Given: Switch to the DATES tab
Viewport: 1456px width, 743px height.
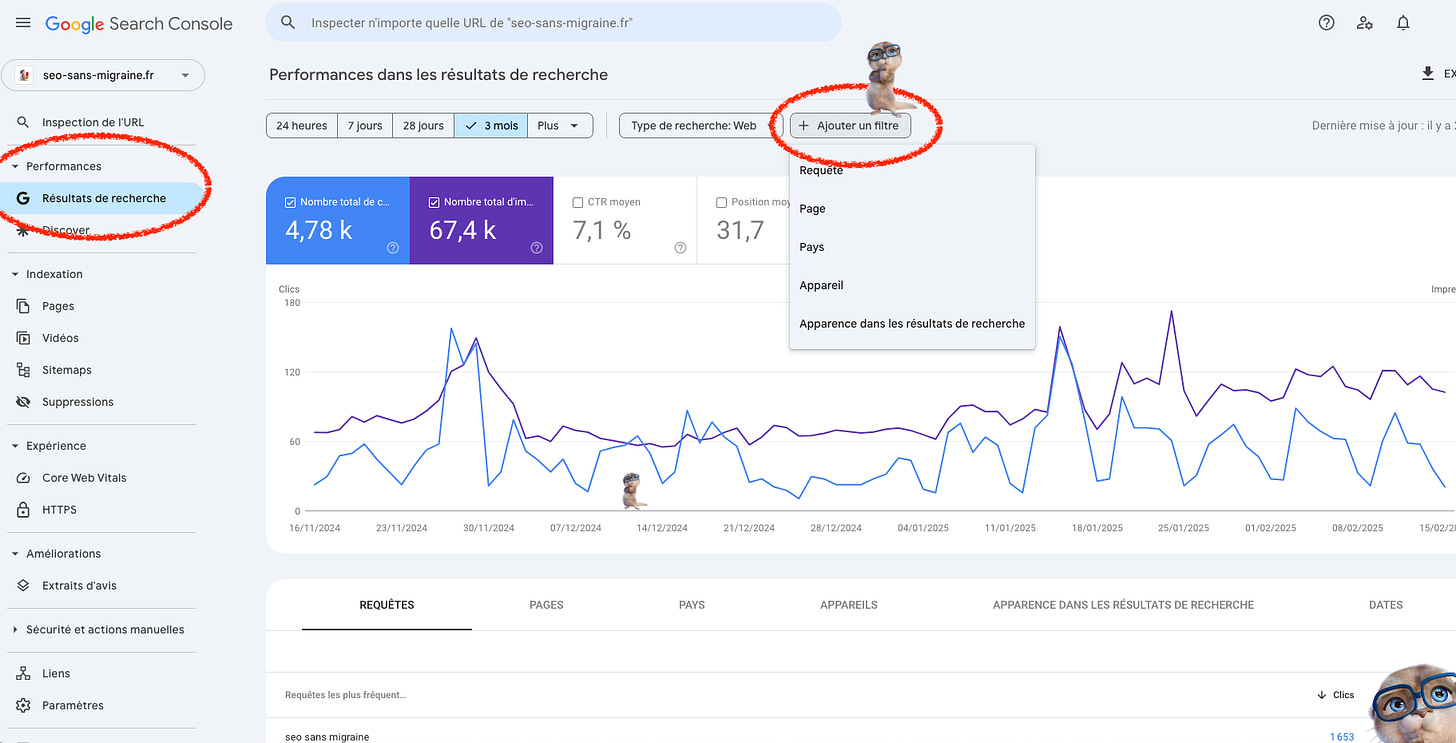Looking at the screenshot, I should pos(1386,605).
